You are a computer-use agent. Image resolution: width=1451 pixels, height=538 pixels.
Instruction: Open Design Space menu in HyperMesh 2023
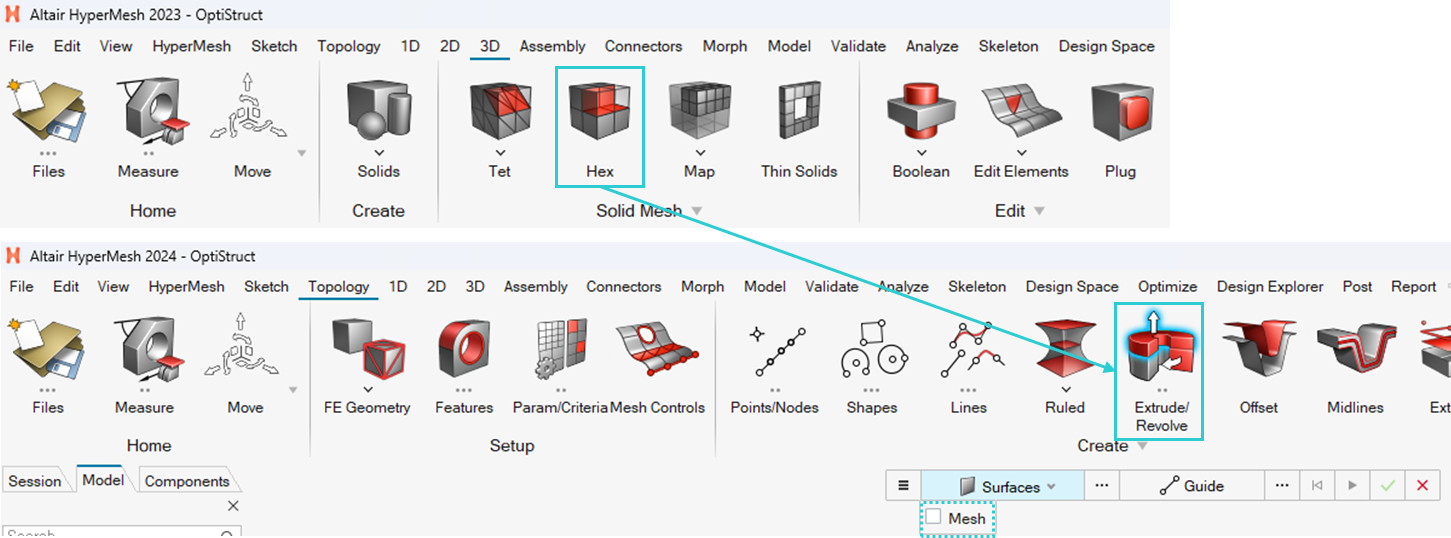coord(1106,46)
